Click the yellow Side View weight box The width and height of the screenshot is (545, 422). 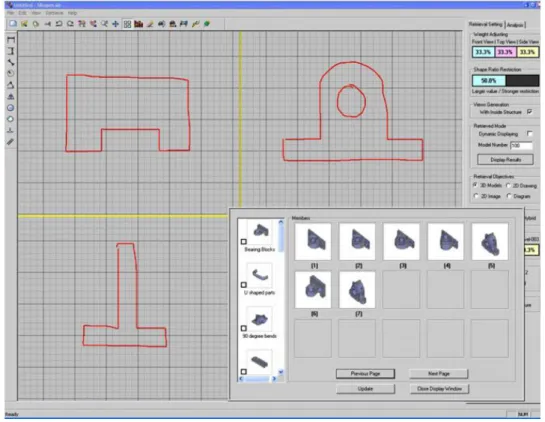tap(528, 52)
